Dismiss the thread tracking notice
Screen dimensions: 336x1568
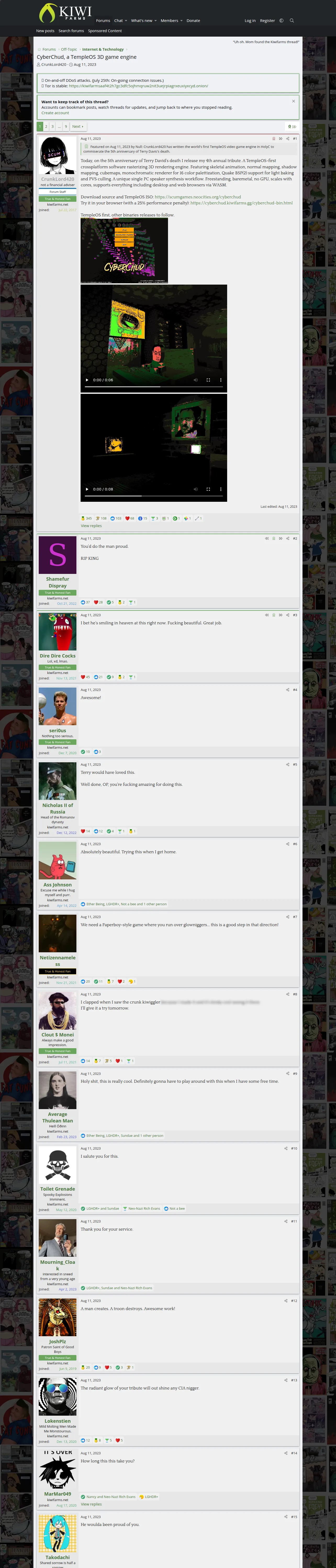pyautogui.click(x=293, y=101)
